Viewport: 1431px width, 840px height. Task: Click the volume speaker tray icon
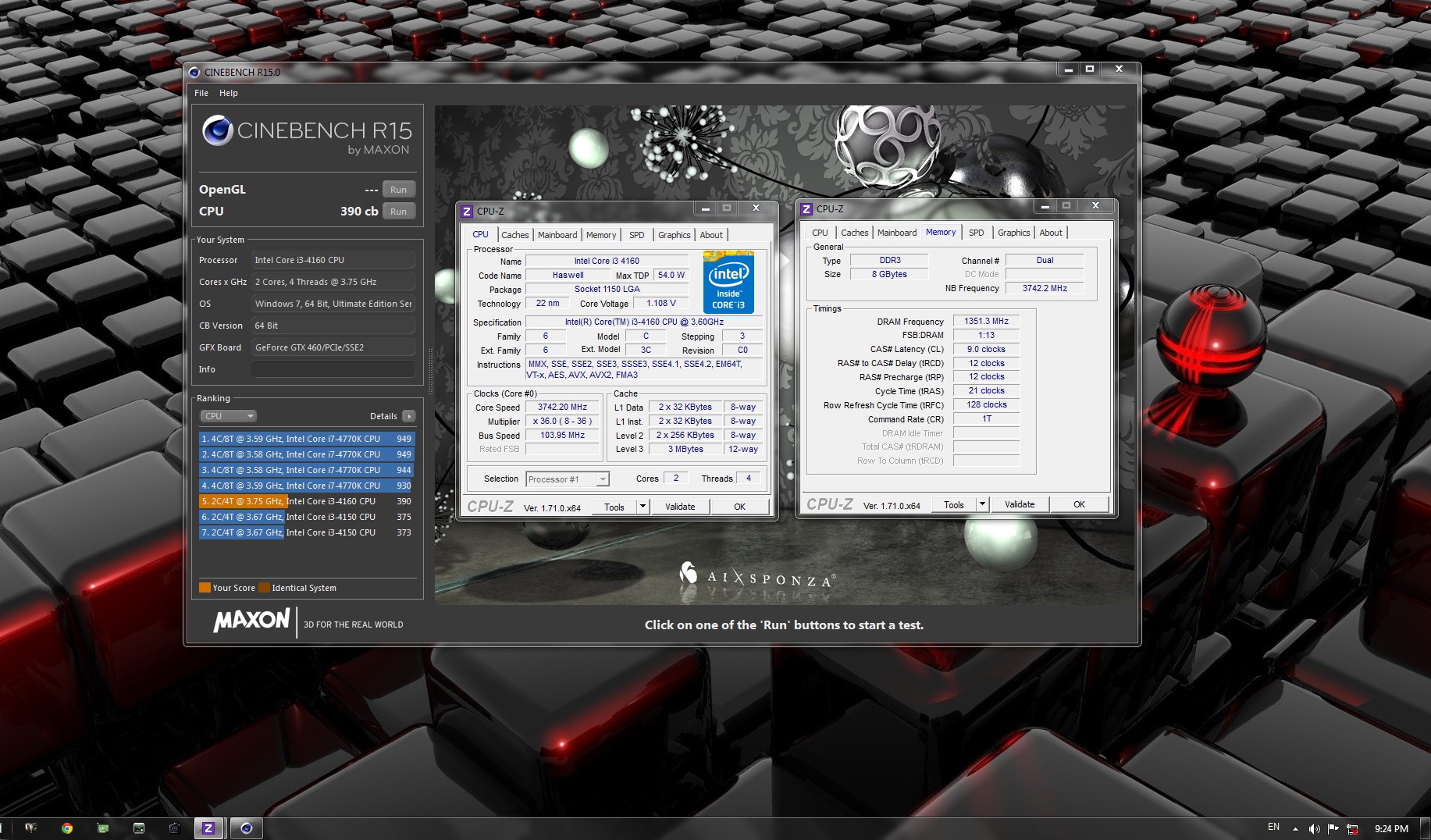coord(1314,828)
